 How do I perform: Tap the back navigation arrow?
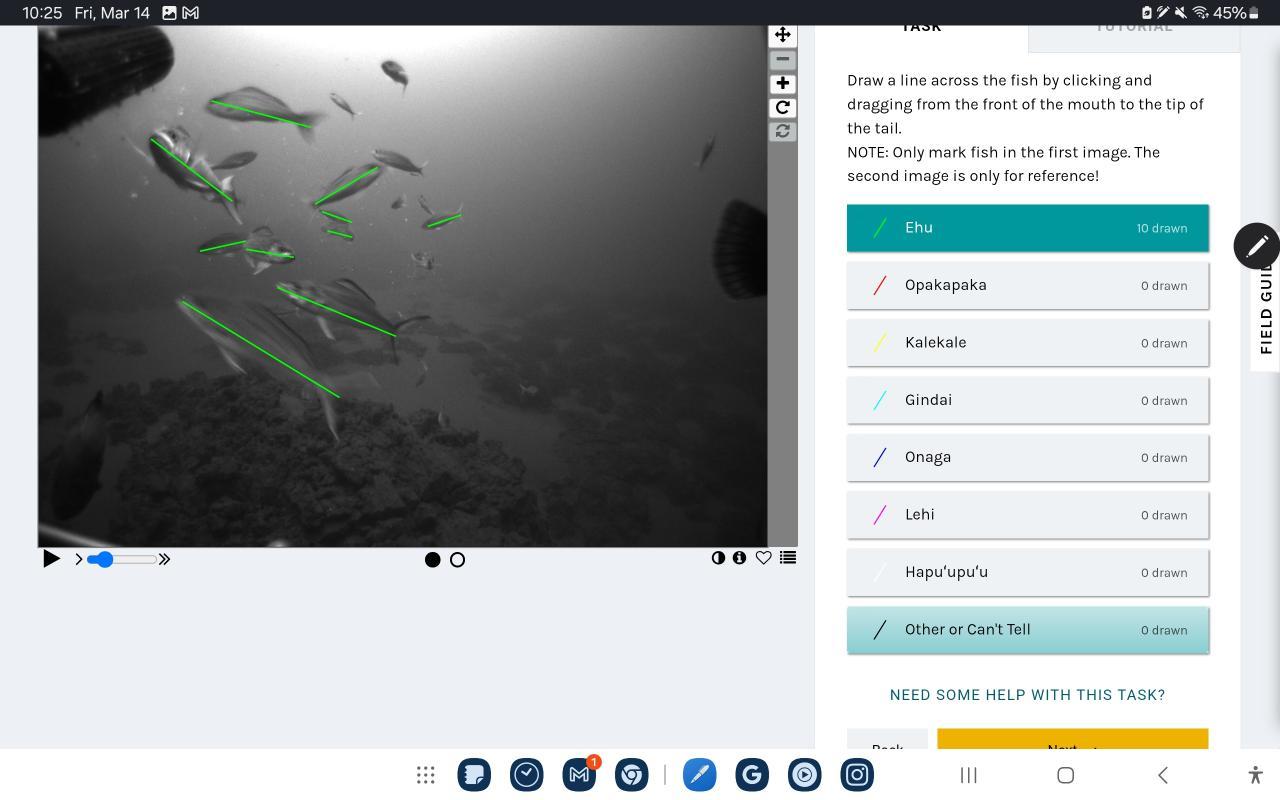1163,775
